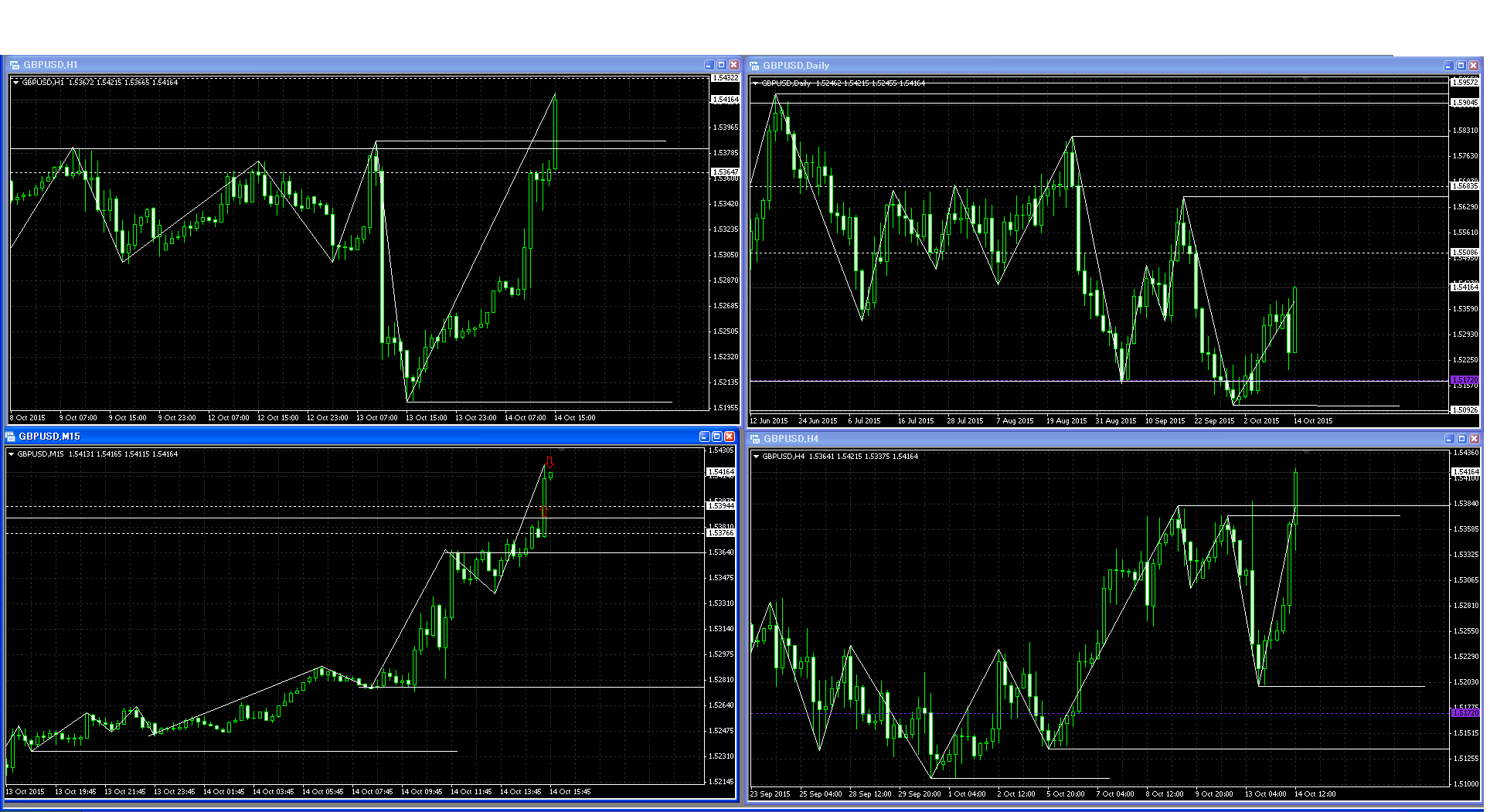Click the GBPUSD,H1 chart window icon
Screen dimensions: 1490x812
15,66
